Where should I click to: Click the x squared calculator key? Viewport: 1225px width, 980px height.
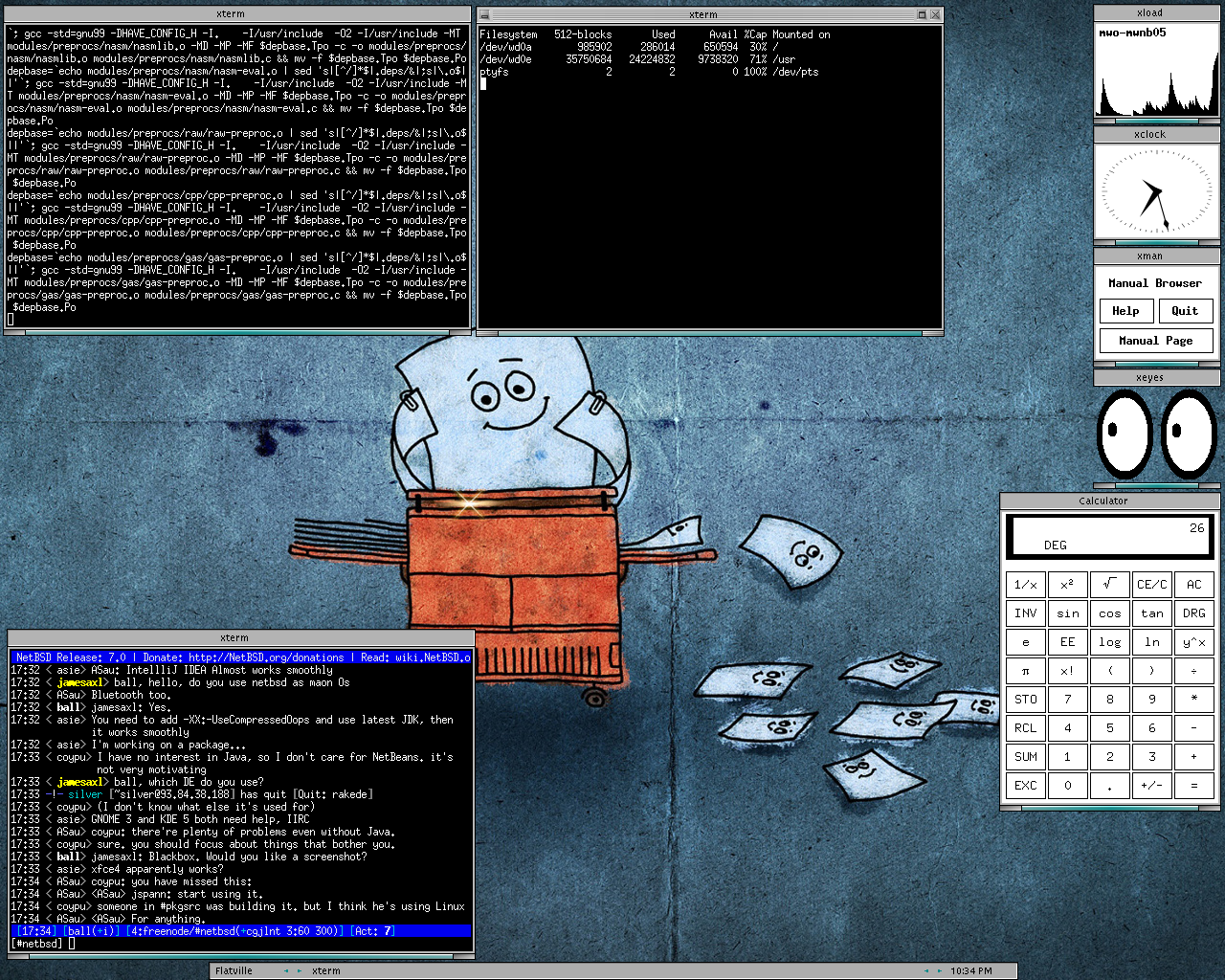pyautogui.click(x=1067, y=584)
